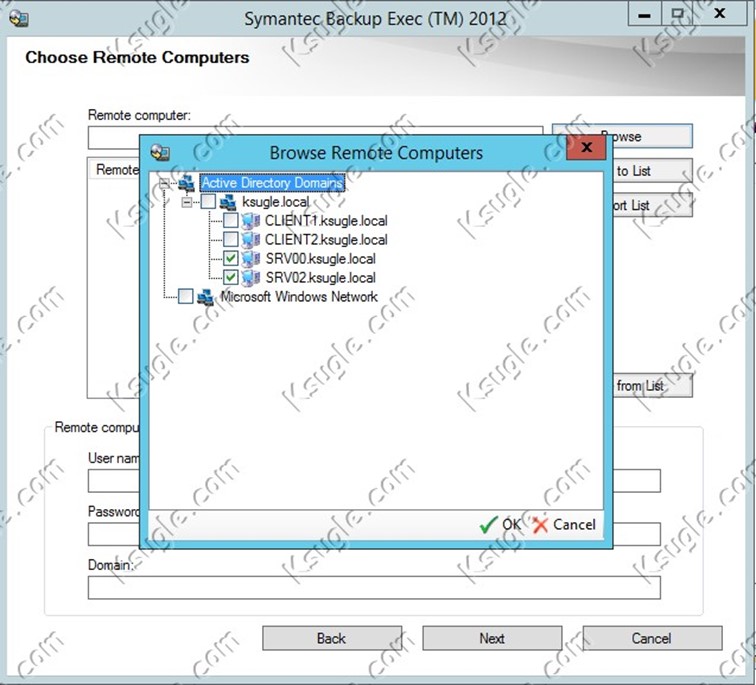This screenshot has height=685, width=756.
Task: Click the Active Directory Domains network icon
Action: point(187,183)
